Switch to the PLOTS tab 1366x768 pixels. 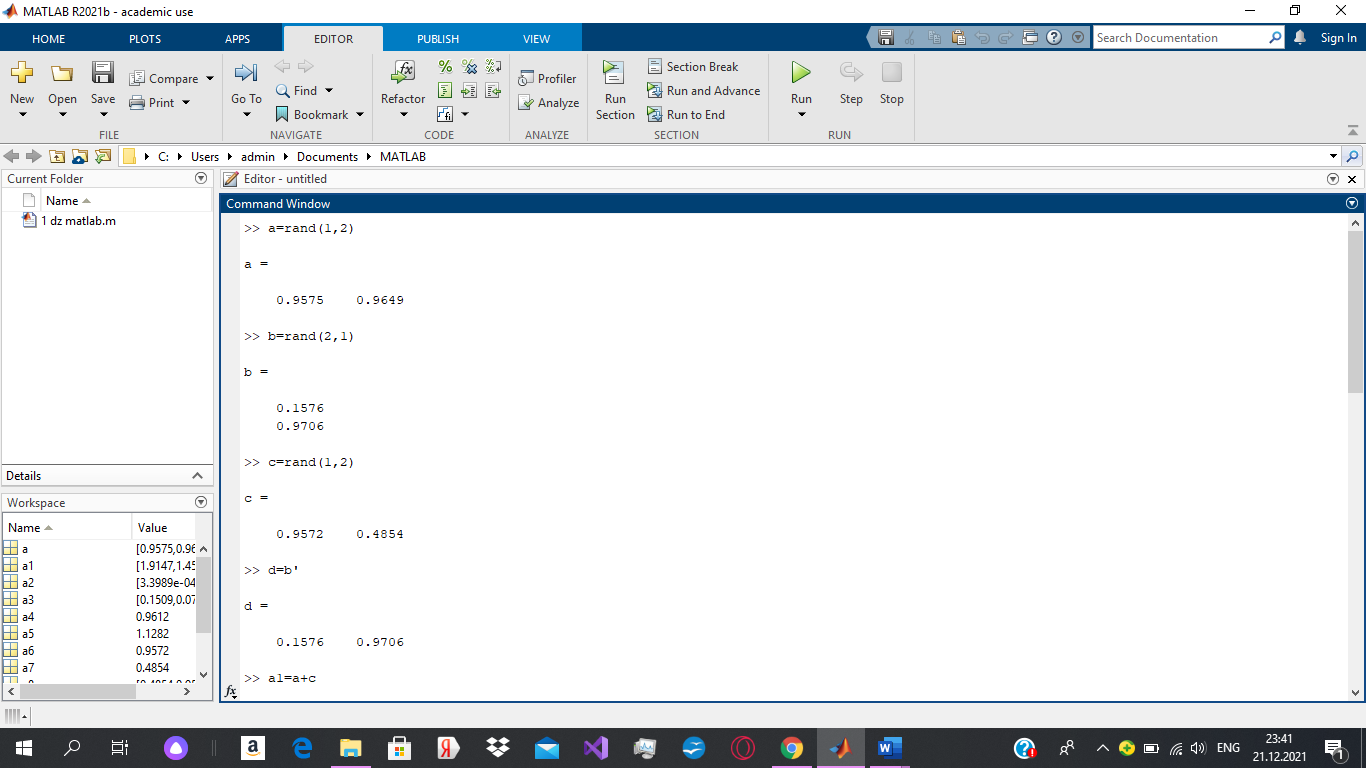click(145, 39)
